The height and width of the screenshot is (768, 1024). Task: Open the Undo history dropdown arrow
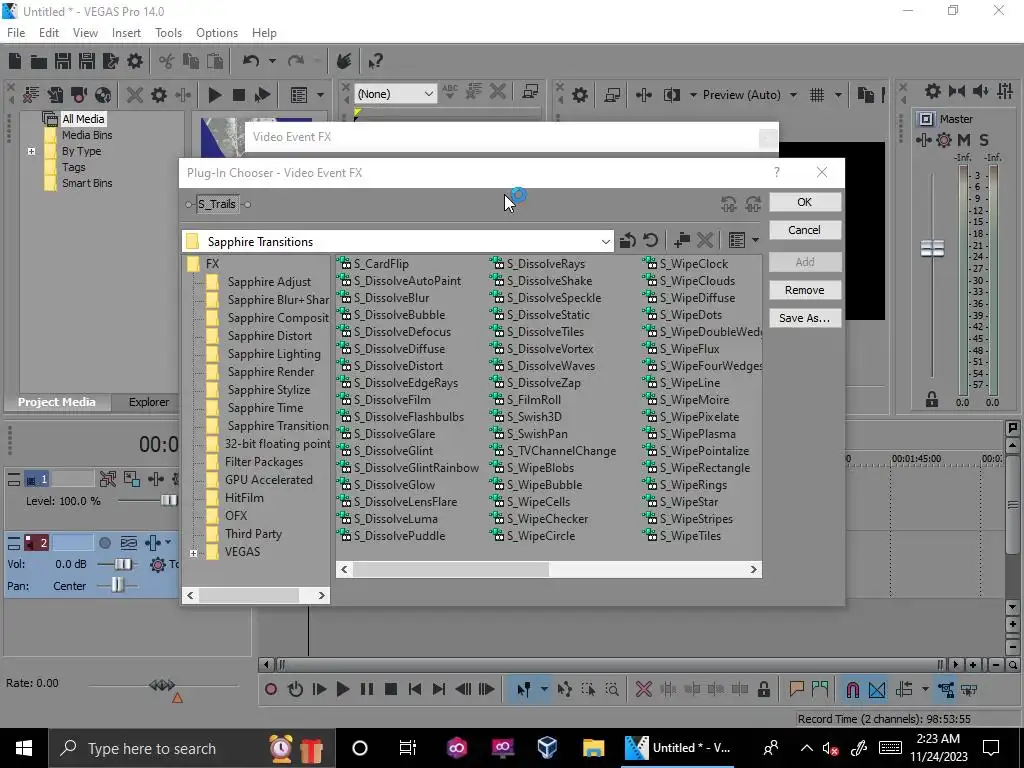tap(272, 61)
